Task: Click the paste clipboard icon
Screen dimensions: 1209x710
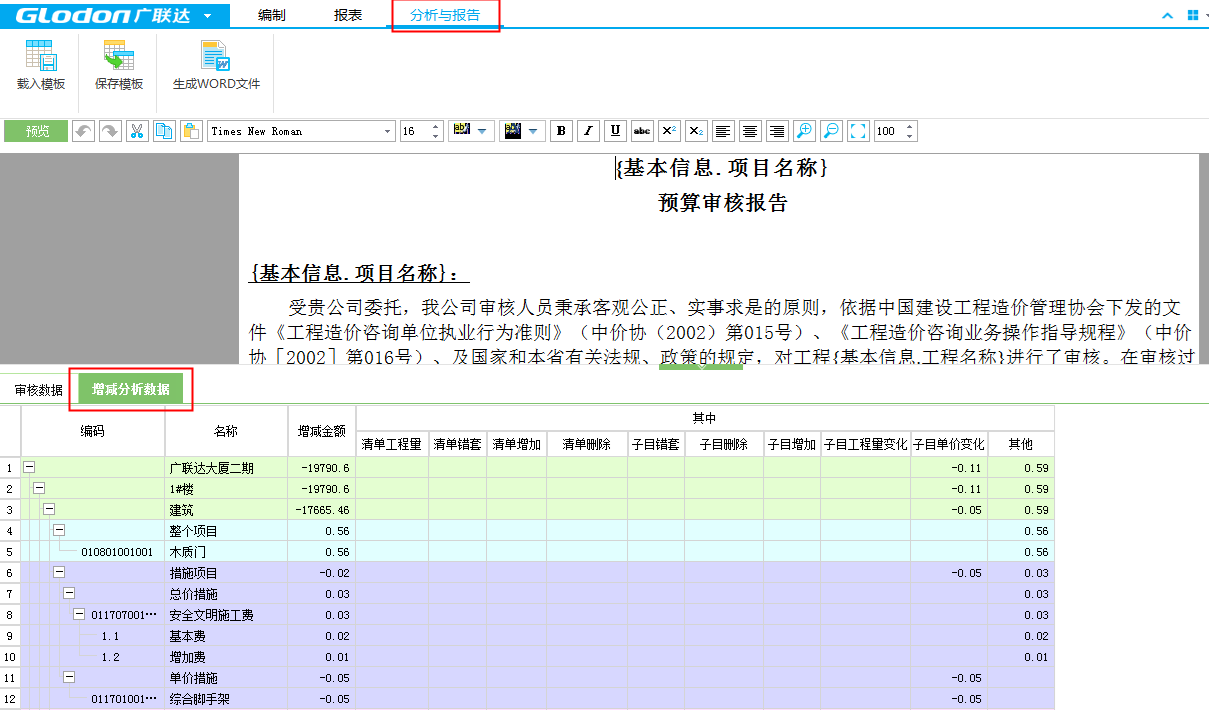Action: coord(190,131)
